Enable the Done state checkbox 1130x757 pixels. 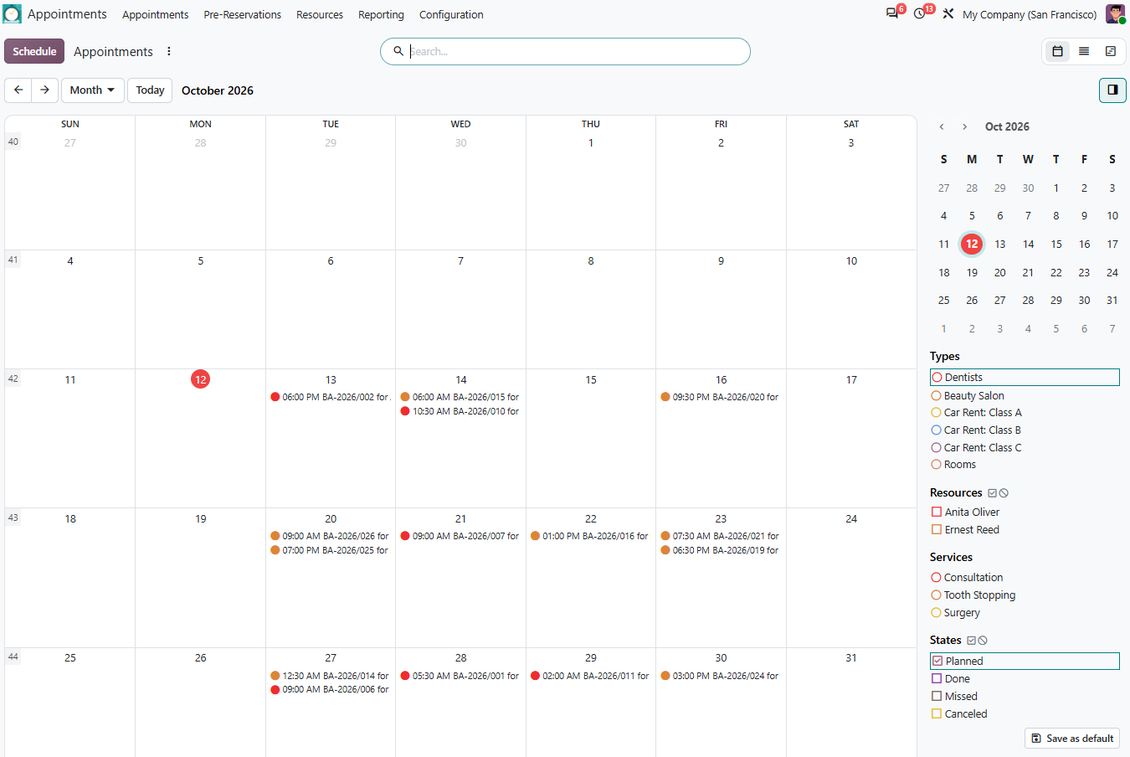click(937, 678)
